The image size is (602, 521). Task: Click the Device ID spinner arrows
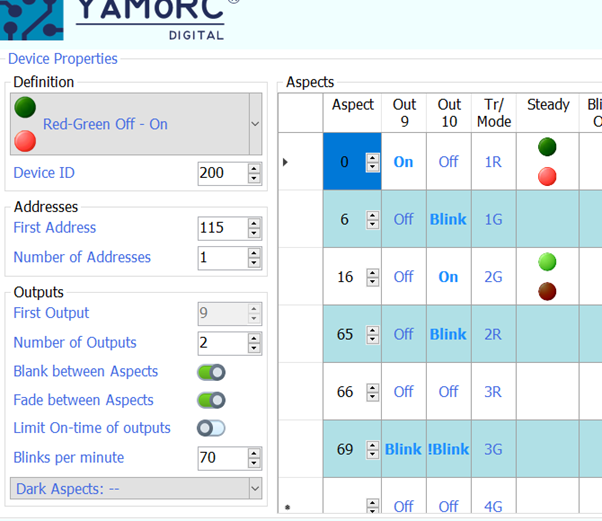[254, 173]
